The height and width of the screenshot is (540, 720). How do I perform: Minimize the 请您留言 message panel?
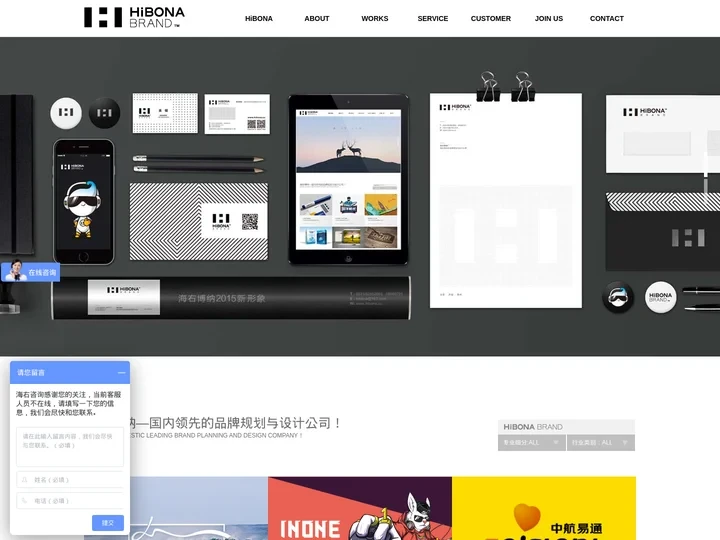pos(122,372)
